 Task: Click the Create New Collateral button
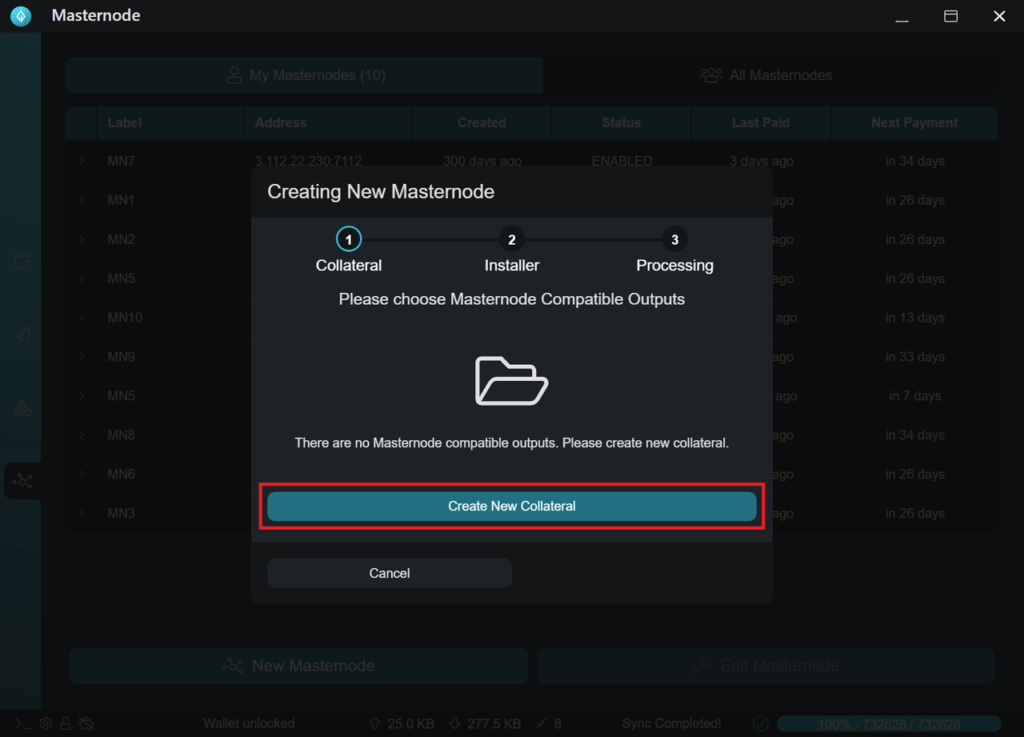point(512,506)
